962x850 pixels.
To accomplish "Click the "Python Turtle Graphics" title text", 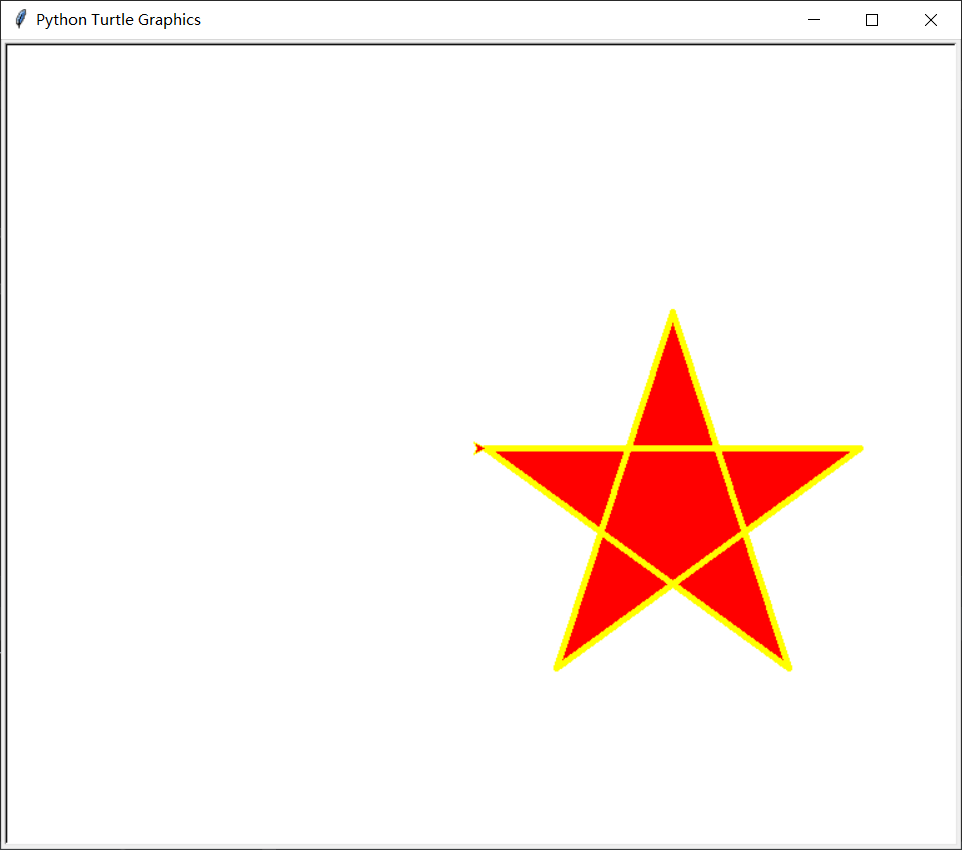I will click(118, 20).
